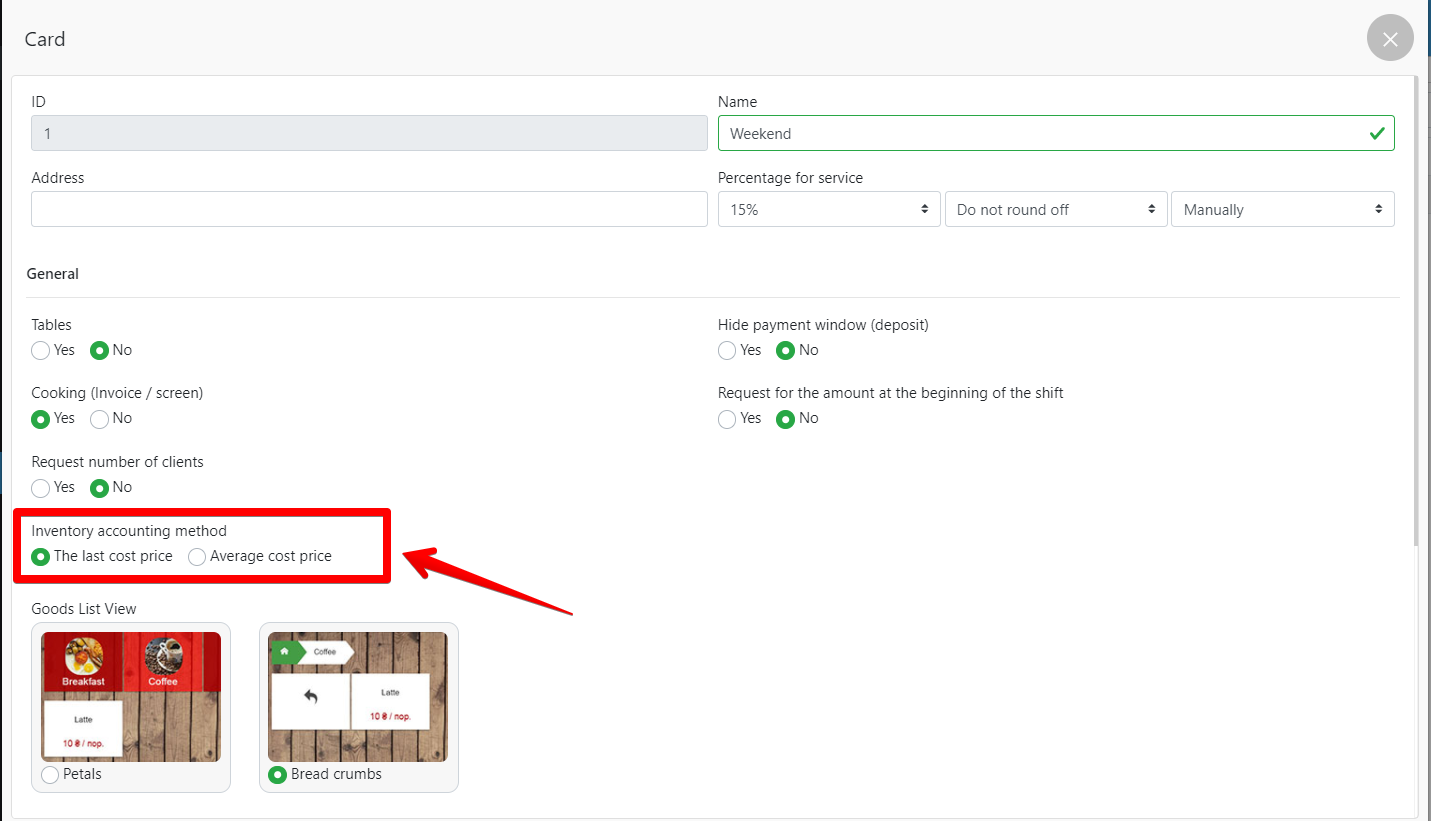Select Yes for shift beginning amount request
This screenshot has width=1431, height=821.
click(x=727, y=419)
